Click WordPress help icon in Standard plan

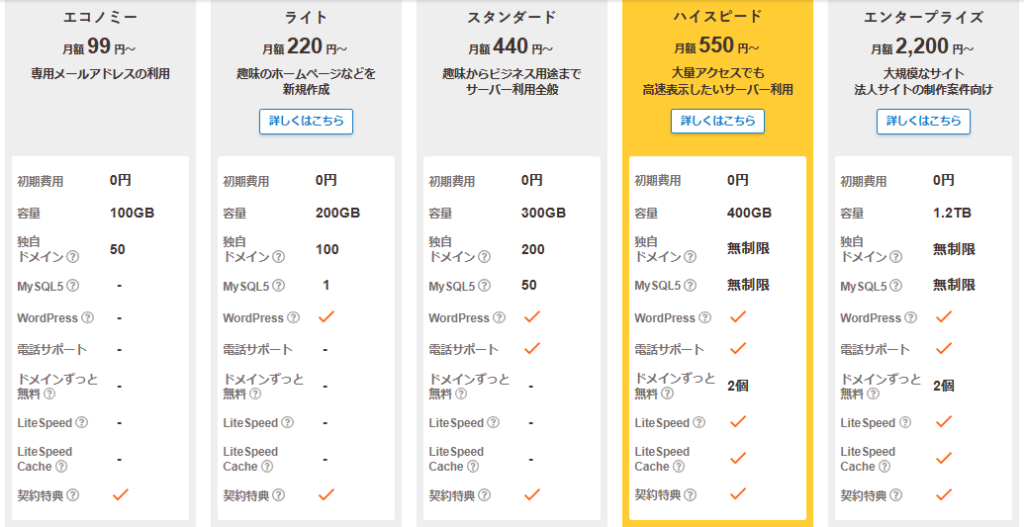[498, 318]
